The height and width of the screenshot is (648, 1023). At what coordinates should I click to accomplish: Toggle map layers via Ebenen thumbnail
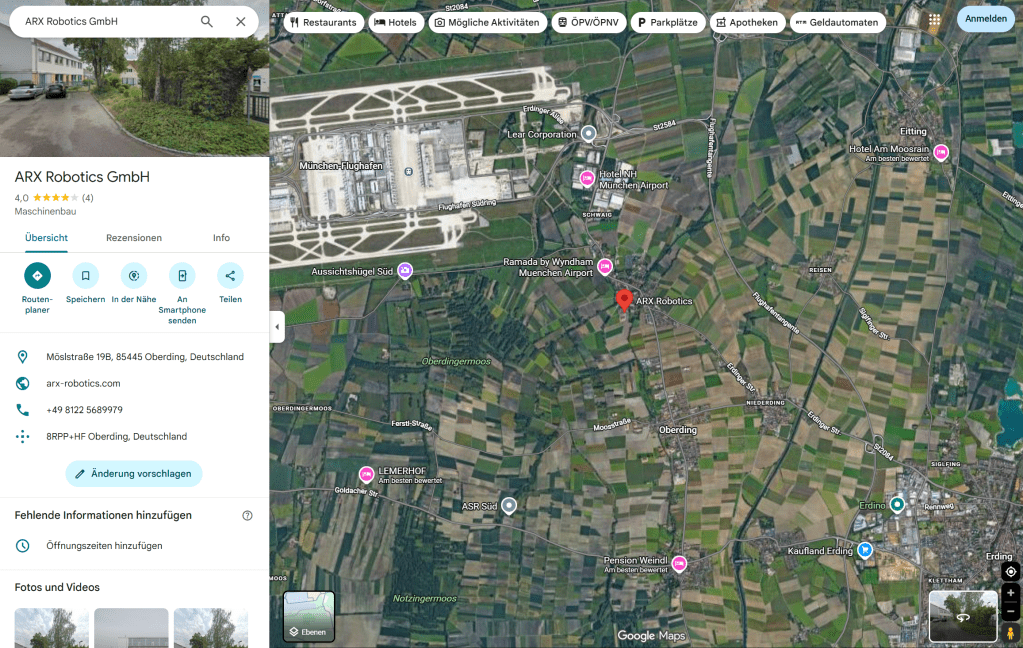(x=309, y=616)
